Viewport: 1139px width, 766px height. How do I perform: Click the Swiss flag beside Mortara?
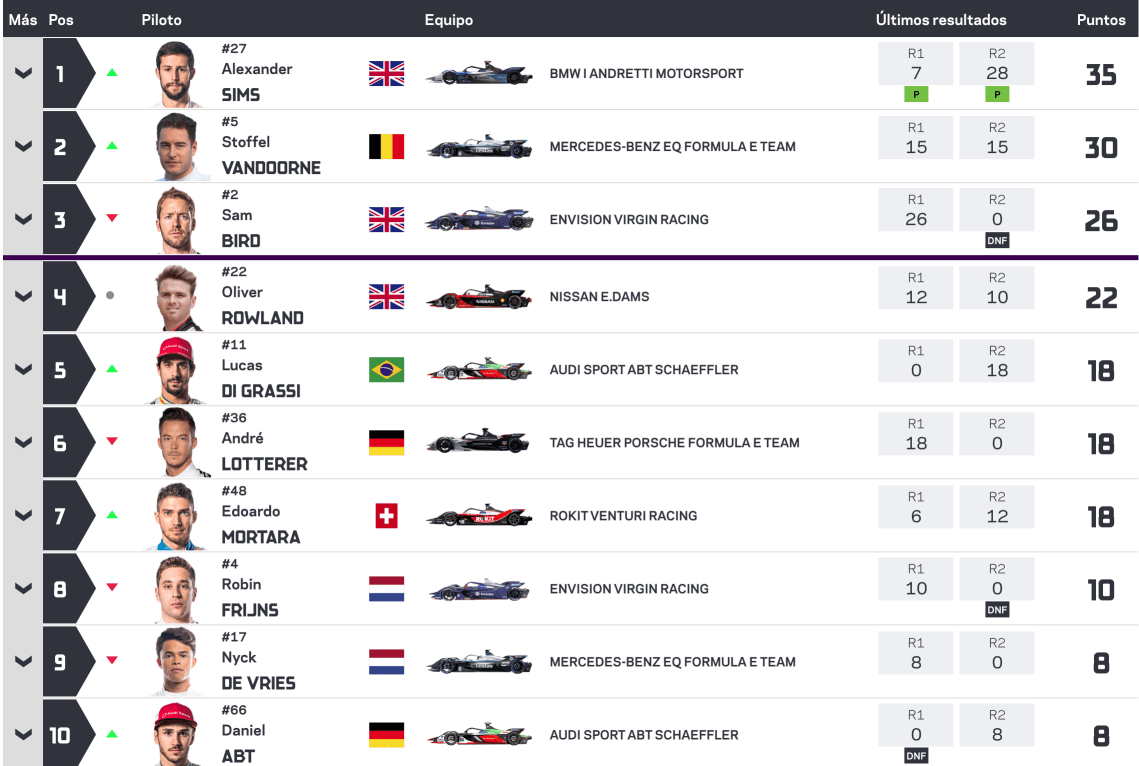pos(386,516)
